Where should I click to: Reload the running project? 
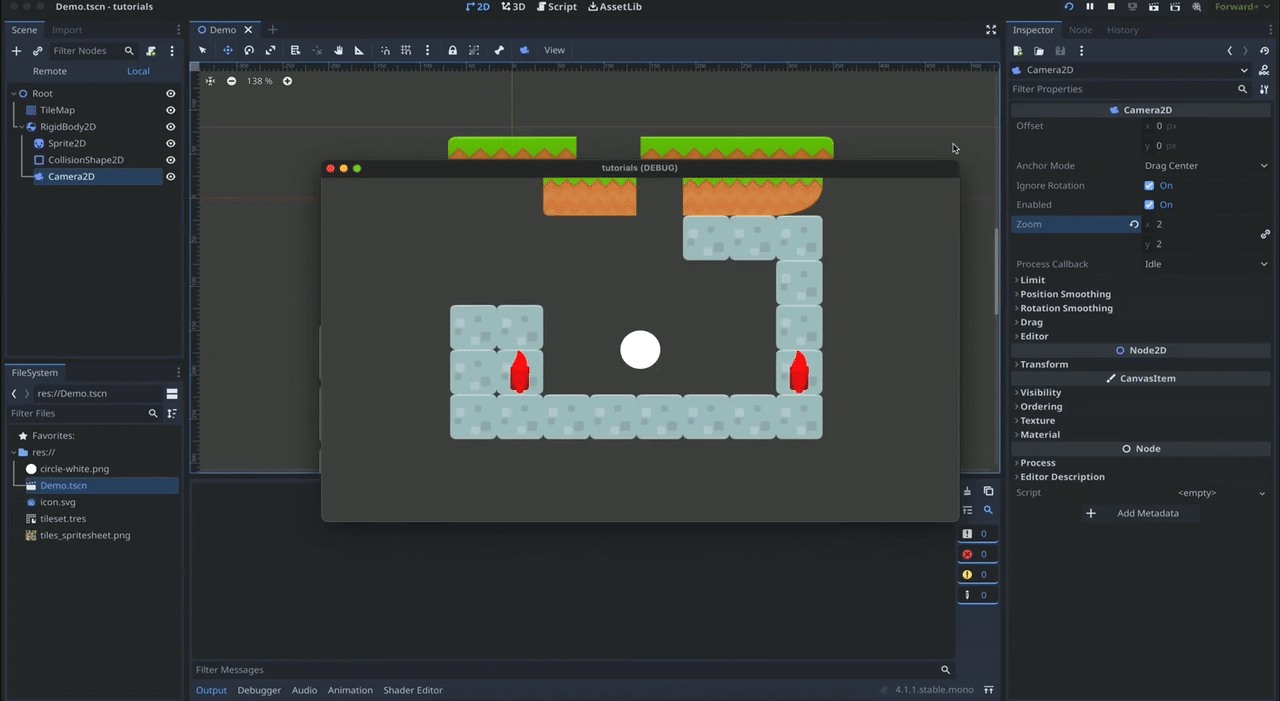point(1069,7)
